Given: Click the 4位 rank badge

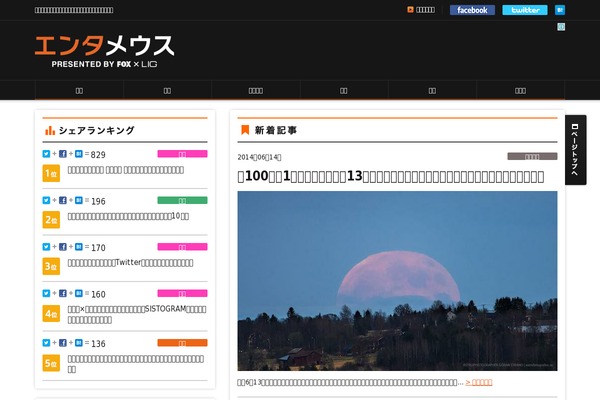Looking at the screenshot, I should coord(51,313).
